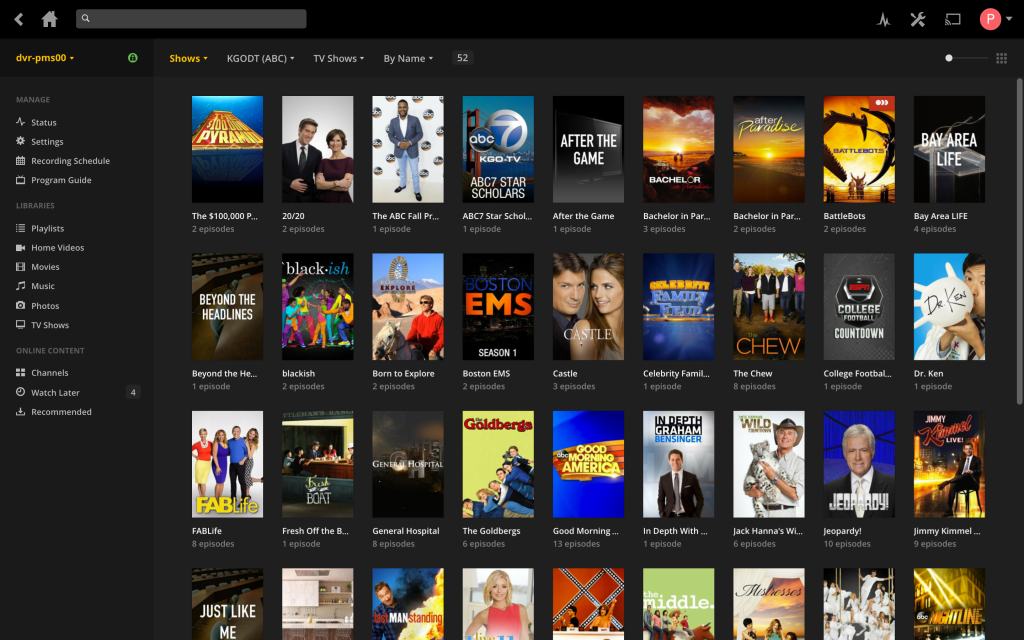Viewport: 1024px width, 640px height.
Task: Open the ABC7 Star Scholars poster
Action: click(498, 149)
